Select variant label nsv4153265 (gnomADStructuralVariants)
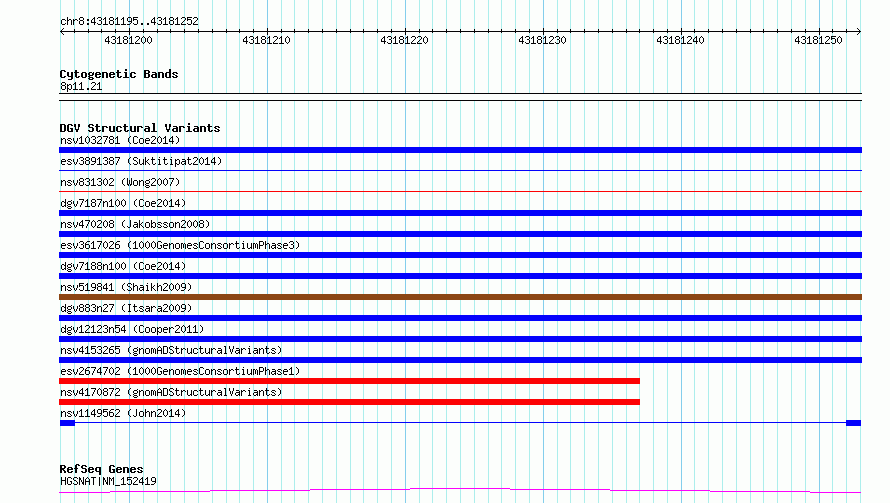This screenshot has height=503, width=890. 171,350
